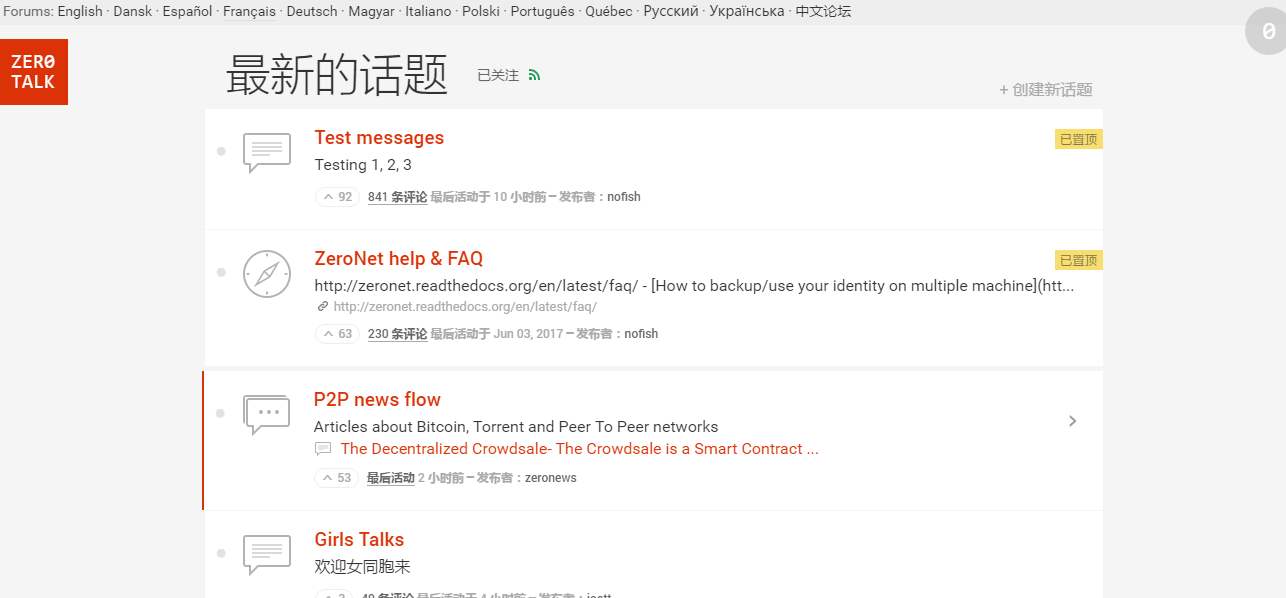Switch to the Polski forum

click(x=481, y=12)
